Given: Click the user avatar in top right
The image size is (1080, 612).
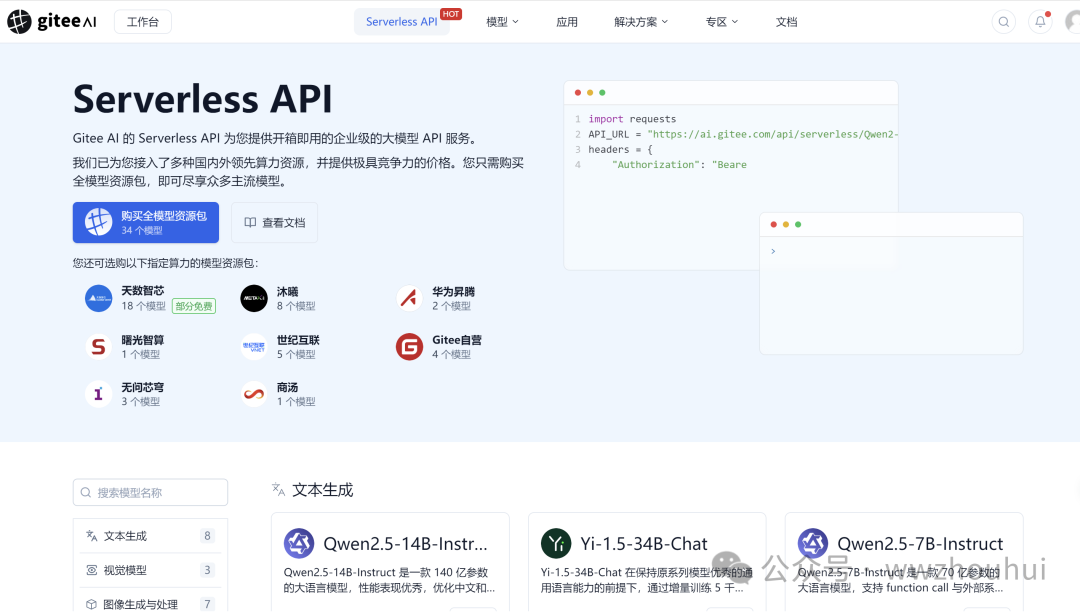Looking at the screenshot, I should click(x=1072, y=22).
